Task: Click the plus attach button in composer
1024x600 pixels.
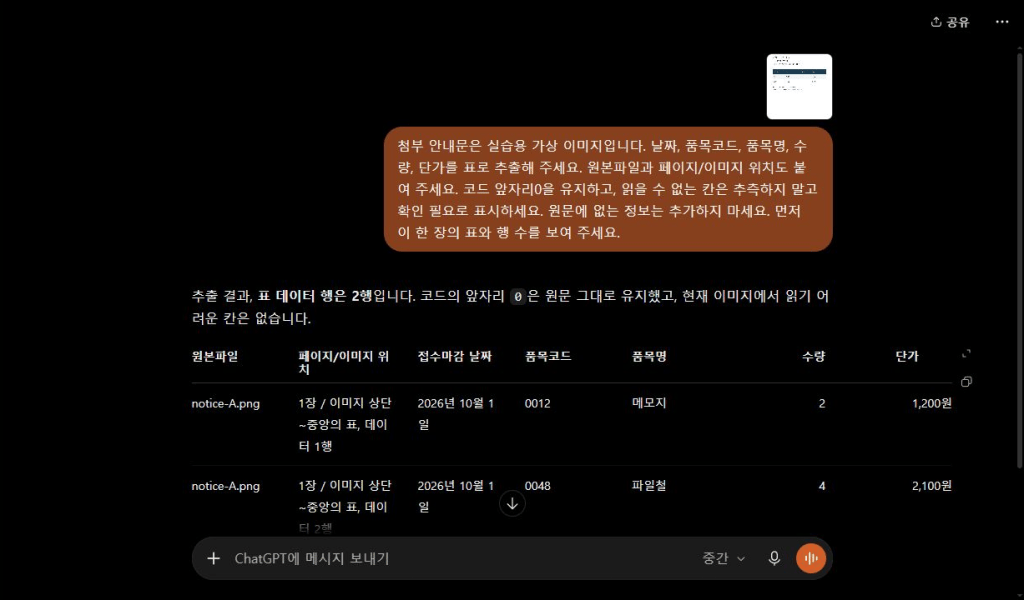Action: [214, 558]
